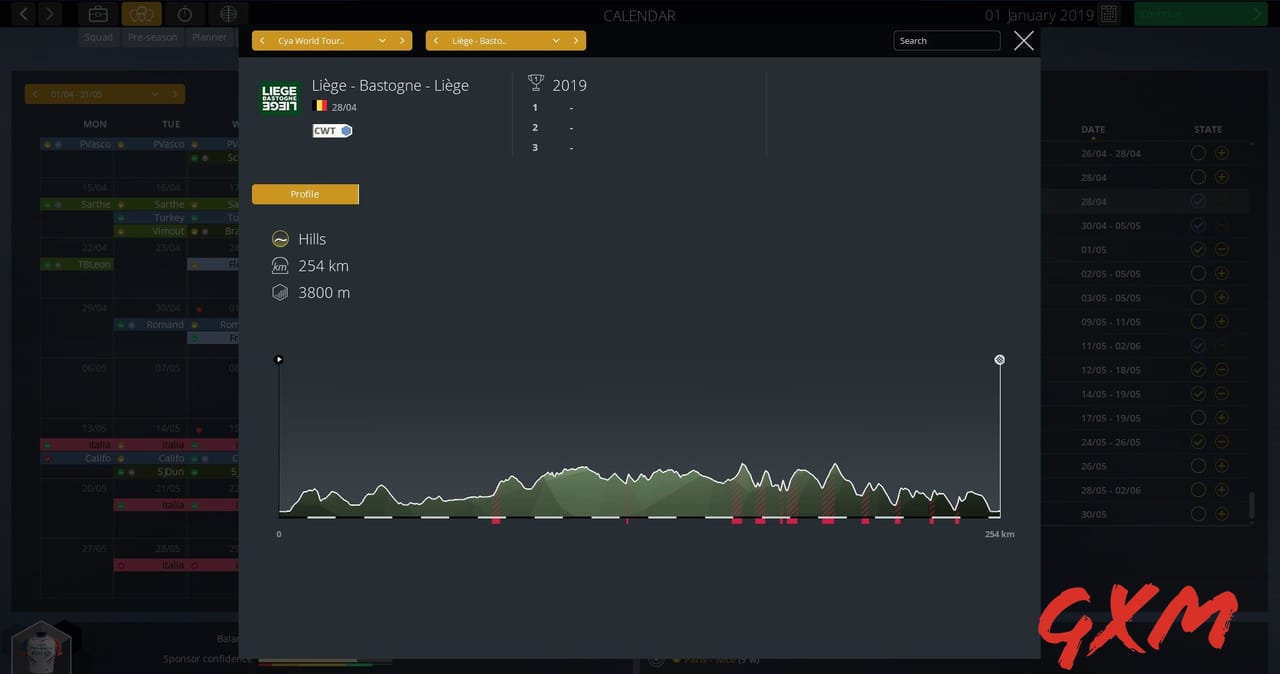Image resolution: width=1280 pixels, height=674 pixels.
Task: Click the yellow Profile button
Action: (x=305, y=194)
